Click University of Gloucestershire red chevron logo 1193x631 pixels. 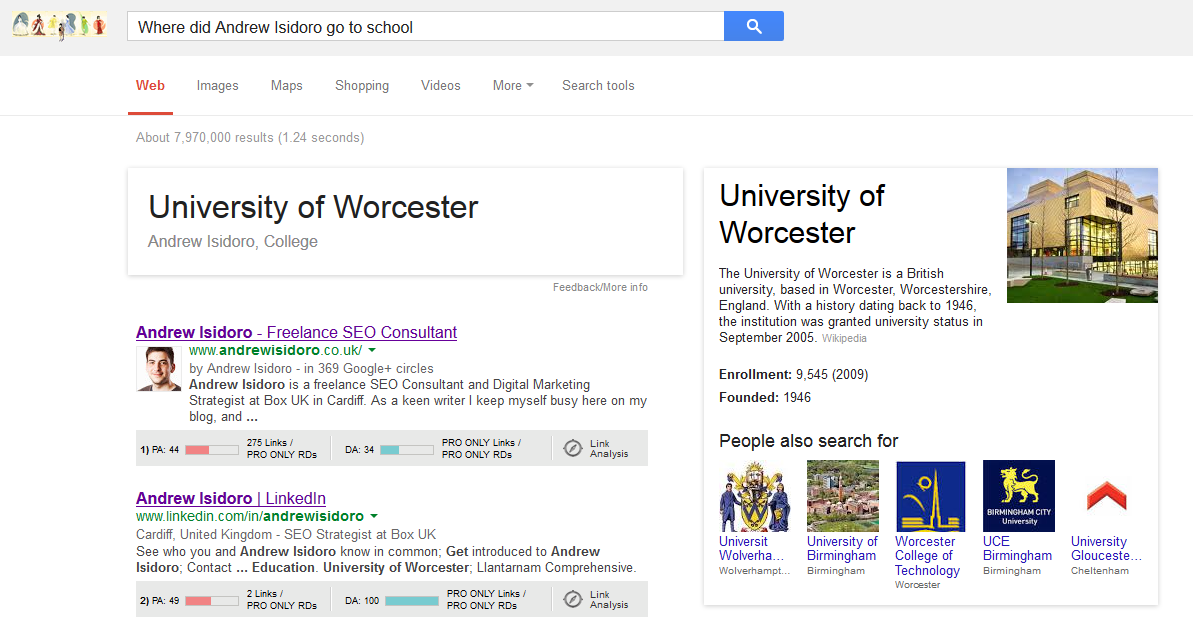pos(1106,496)
